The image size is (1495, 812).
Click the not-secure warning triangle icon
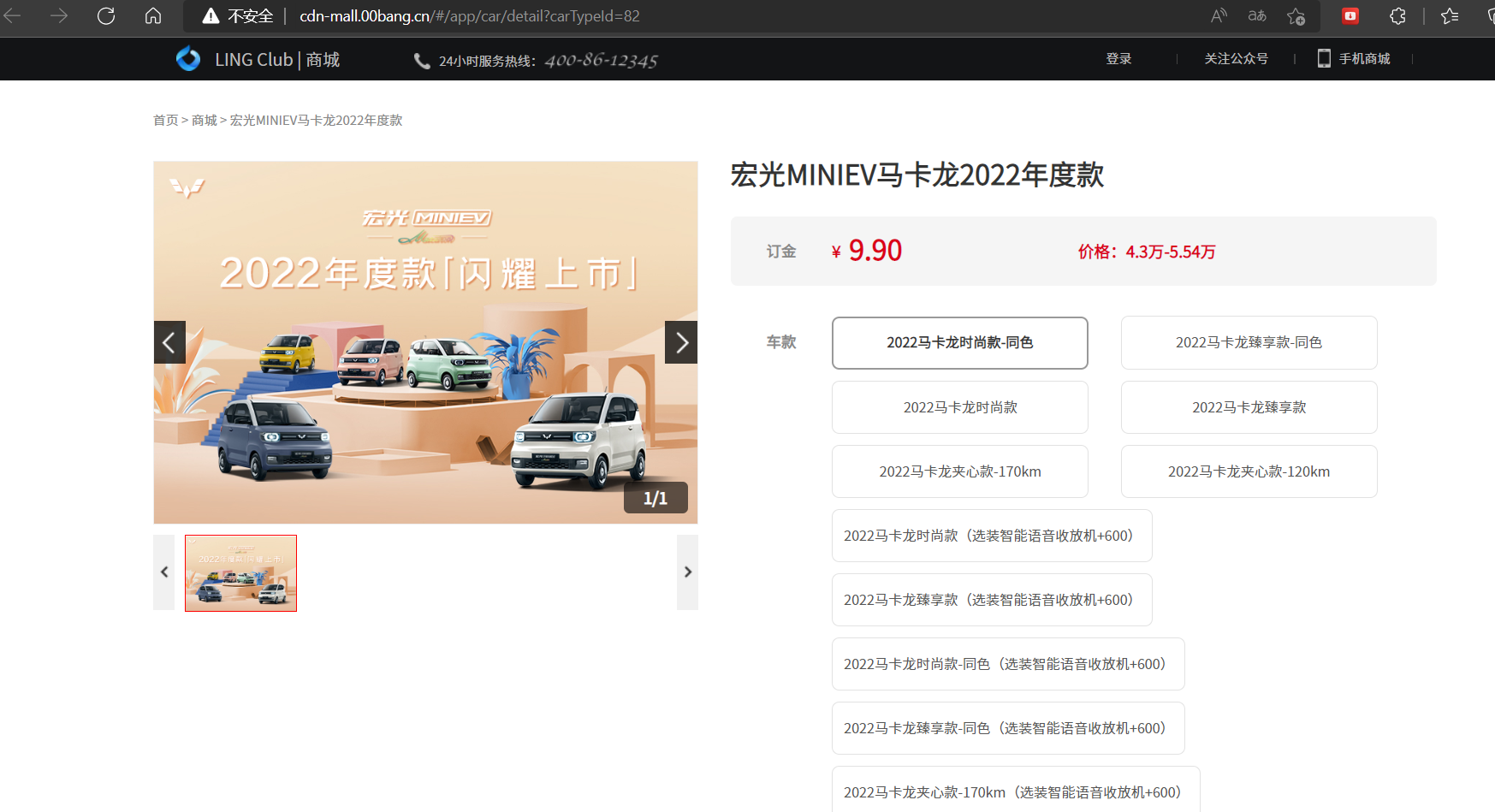(x=211, y=15)
